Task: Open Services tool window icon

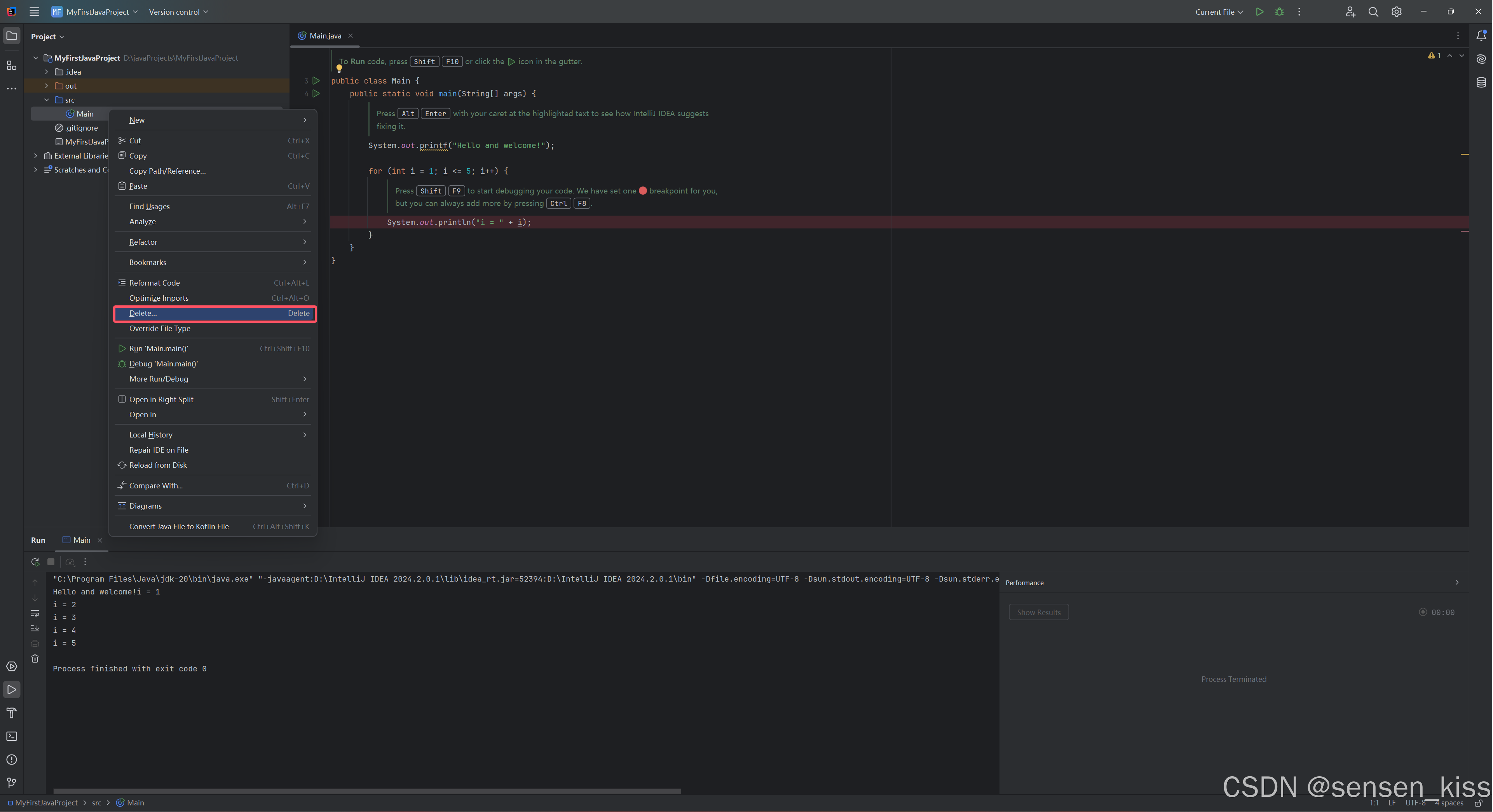Action: pos(12,667)
